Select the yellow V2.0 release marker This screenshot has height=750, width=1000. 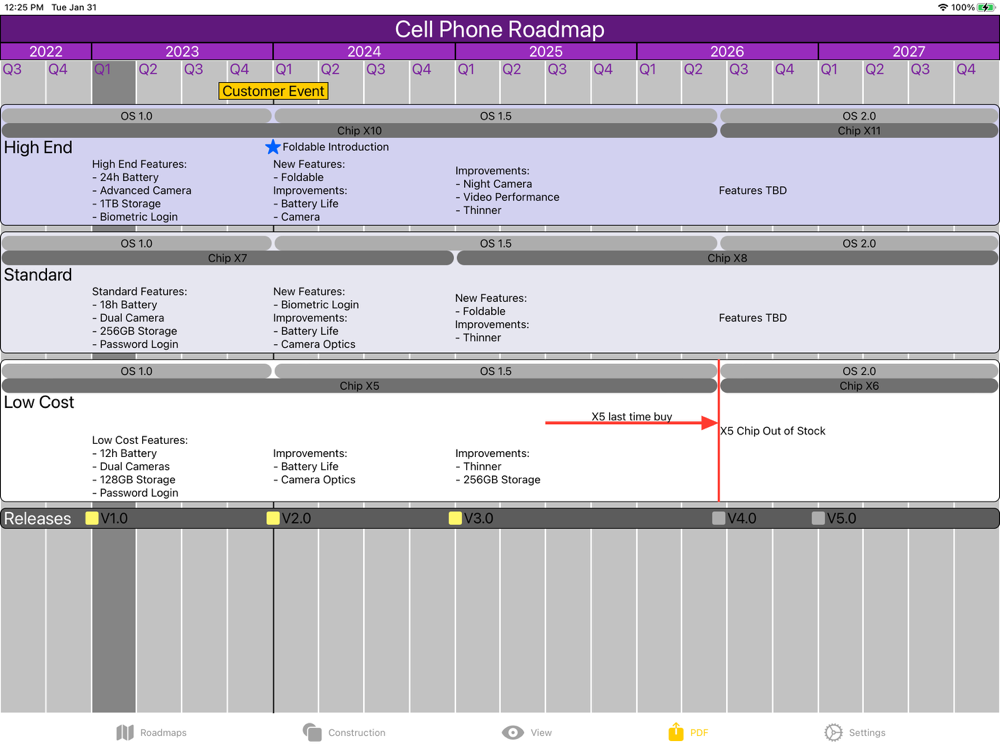(x=273, y=518)
